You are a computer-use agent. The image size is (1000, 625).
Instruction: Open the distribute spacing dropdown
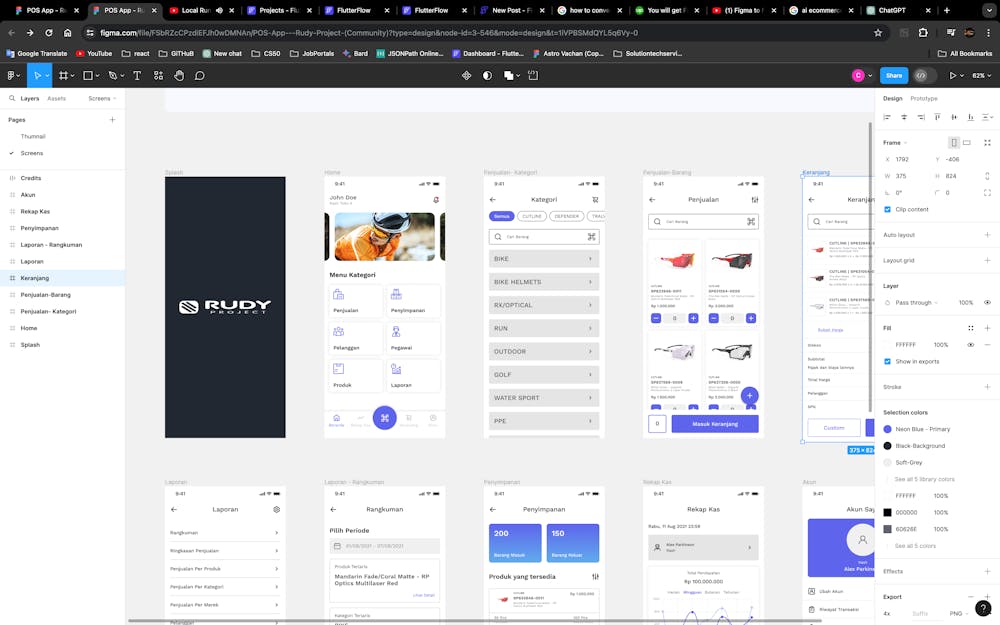pos(988,117)
